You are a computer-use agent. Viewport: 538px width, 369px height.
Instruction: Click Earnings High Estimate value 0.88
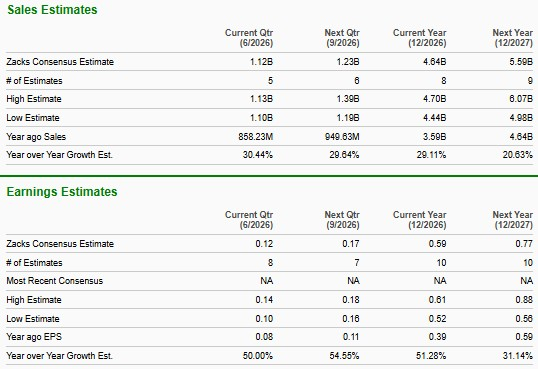pos(524,300)
